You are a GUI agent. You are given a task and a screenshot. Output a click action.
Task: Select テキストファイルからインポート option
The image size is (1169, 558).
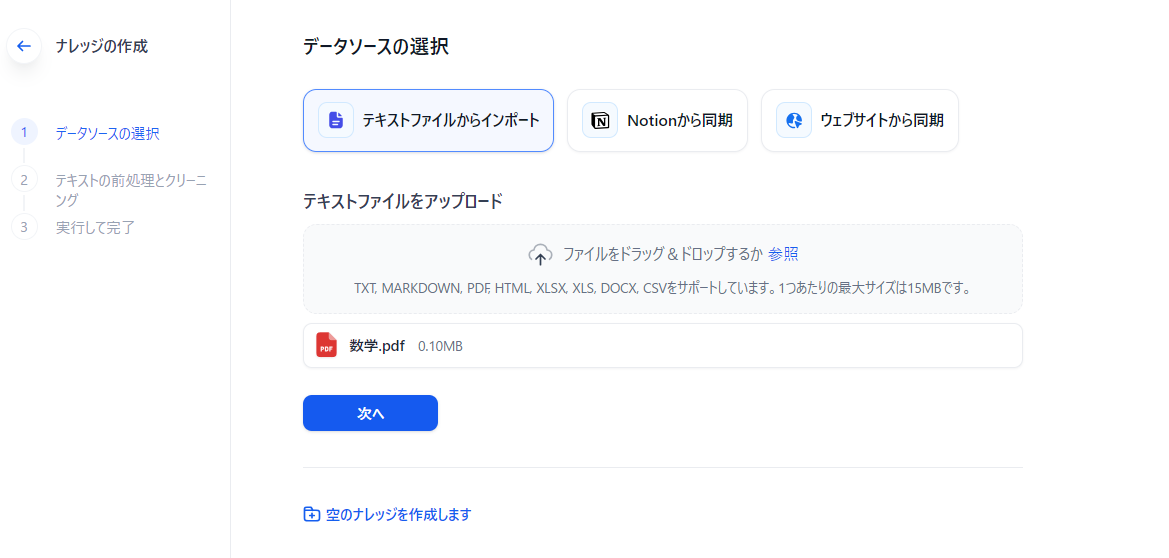pos(428,120)
